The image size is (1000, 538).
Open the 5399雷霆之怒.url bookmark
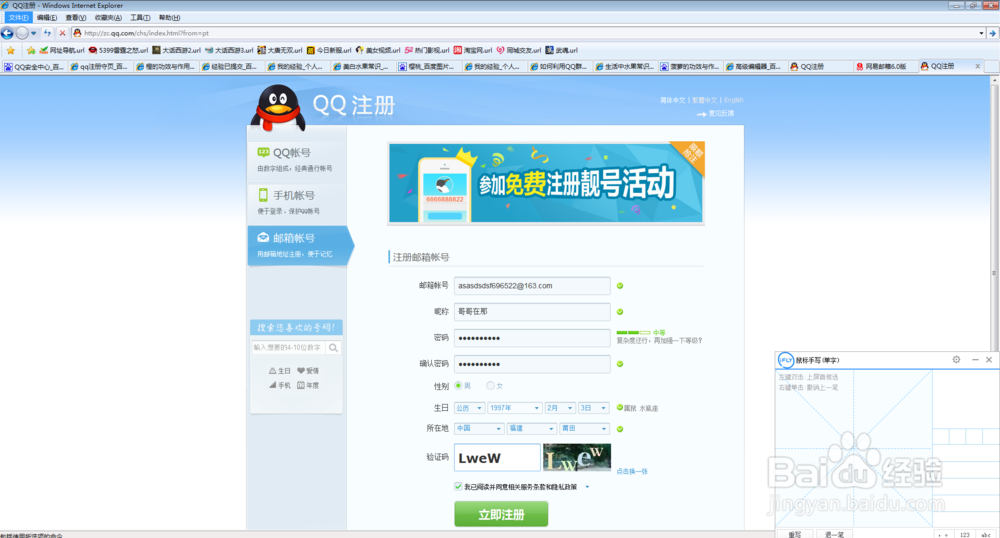pyautogui.click(x=119, y=50)
